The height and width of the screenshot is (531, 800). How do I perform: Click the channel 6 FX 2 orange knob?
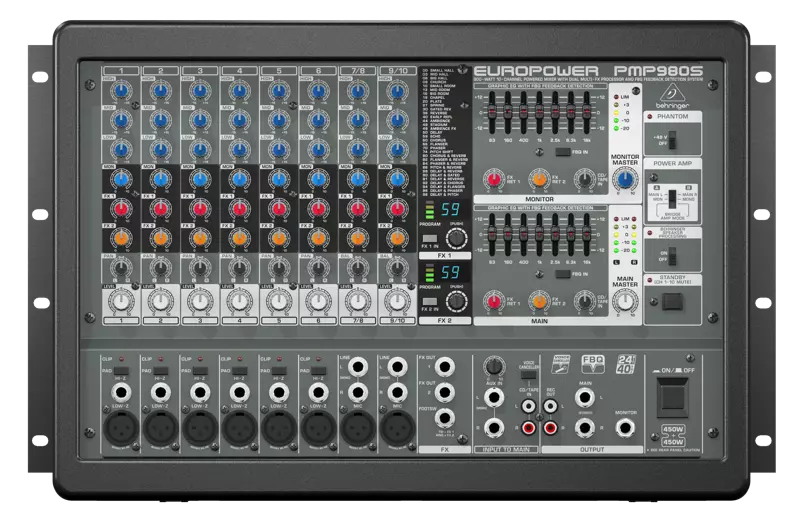(318, 238)
